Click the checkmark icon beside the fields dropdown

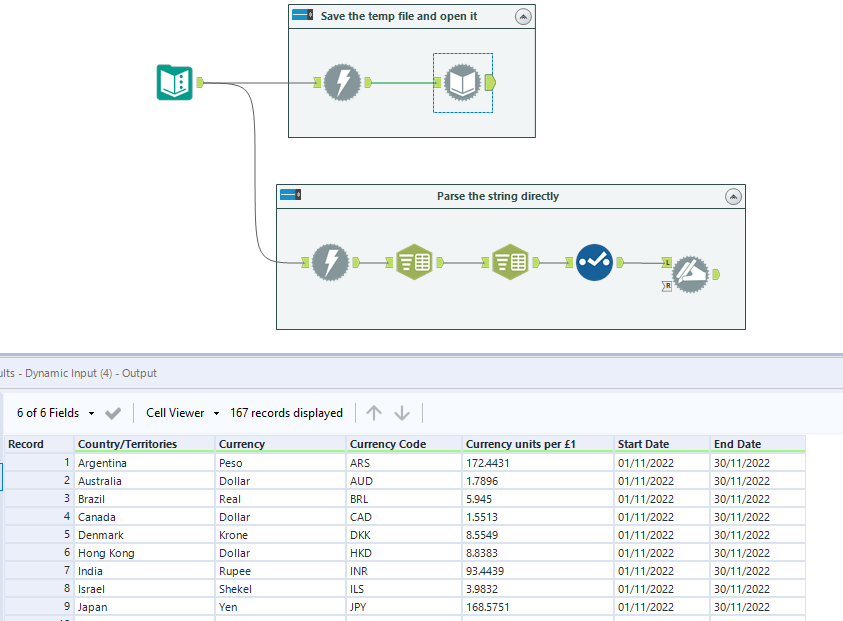point(113,412)
